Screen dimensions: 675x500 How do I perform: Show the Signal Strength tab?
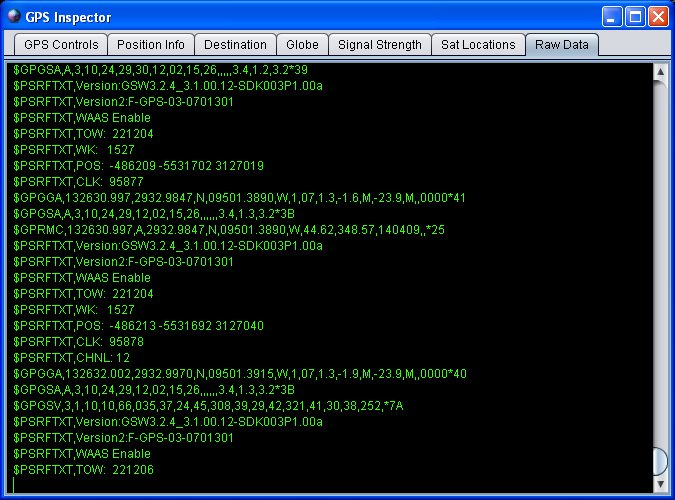point(380,45)
